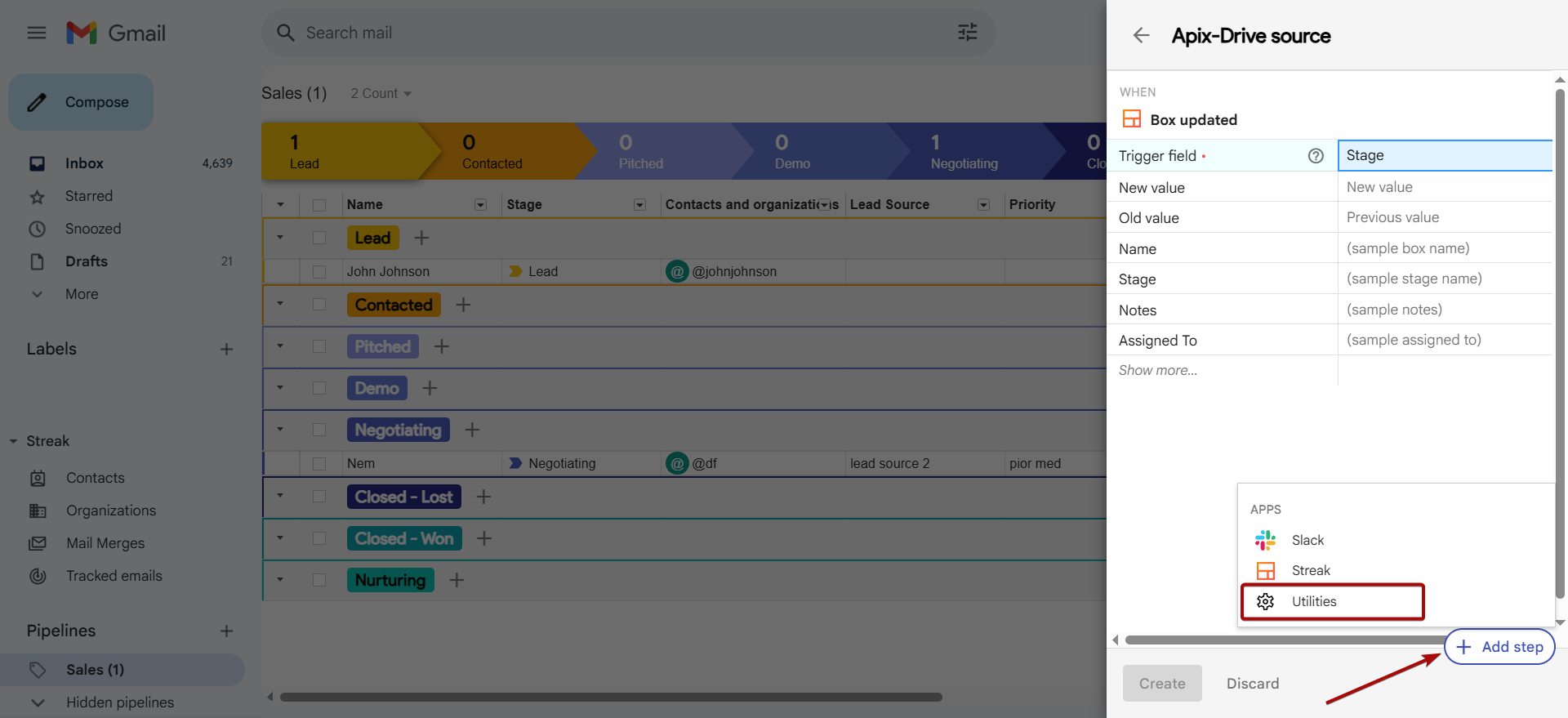Click the Box updated trigger icon
The image size is (1568, 718).
click(x=1132, y=119)
